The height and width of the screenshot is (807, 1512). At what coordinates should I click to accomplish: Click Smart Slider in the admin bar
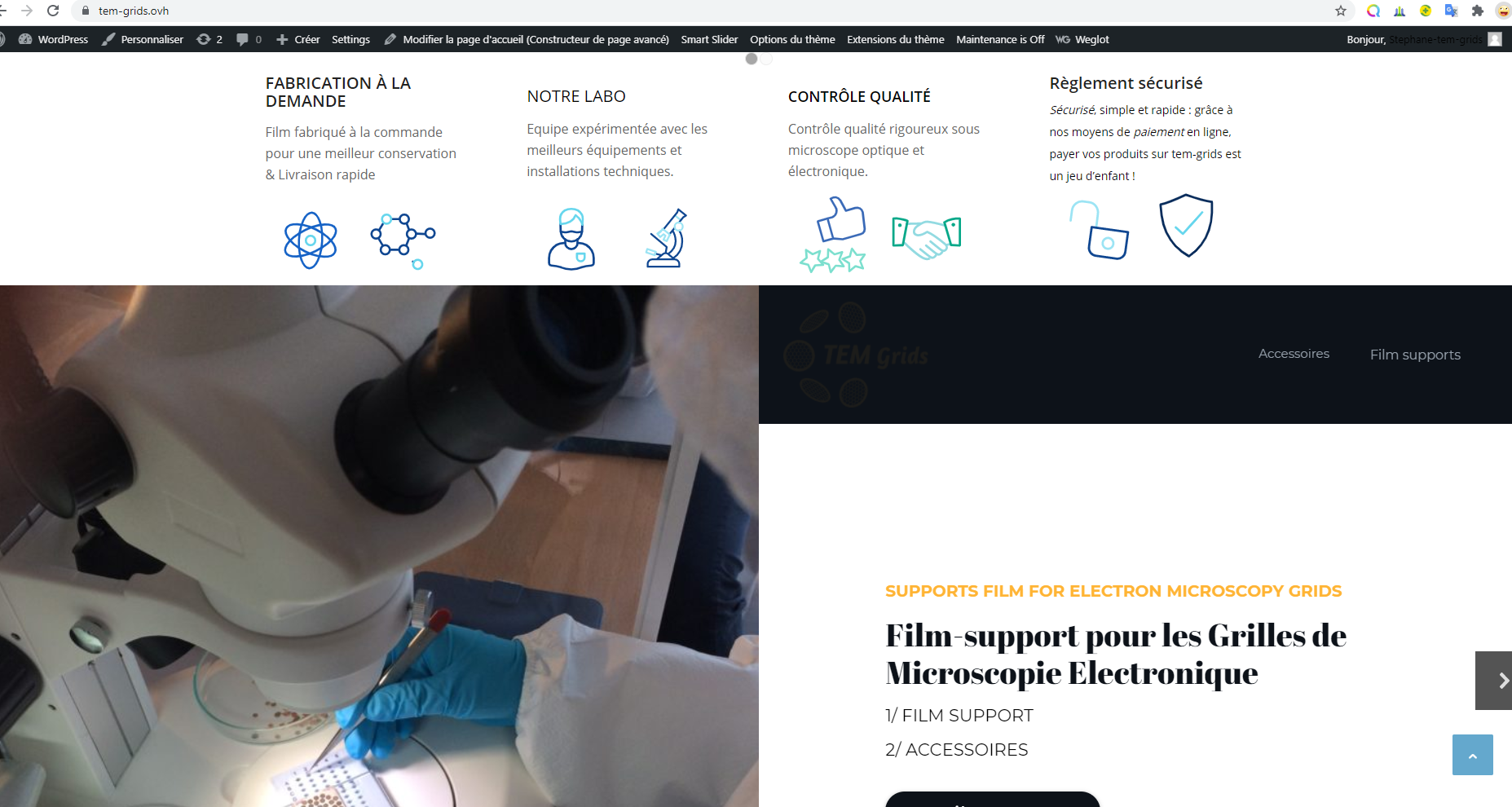pyautogui.click(x=709, y=39)
